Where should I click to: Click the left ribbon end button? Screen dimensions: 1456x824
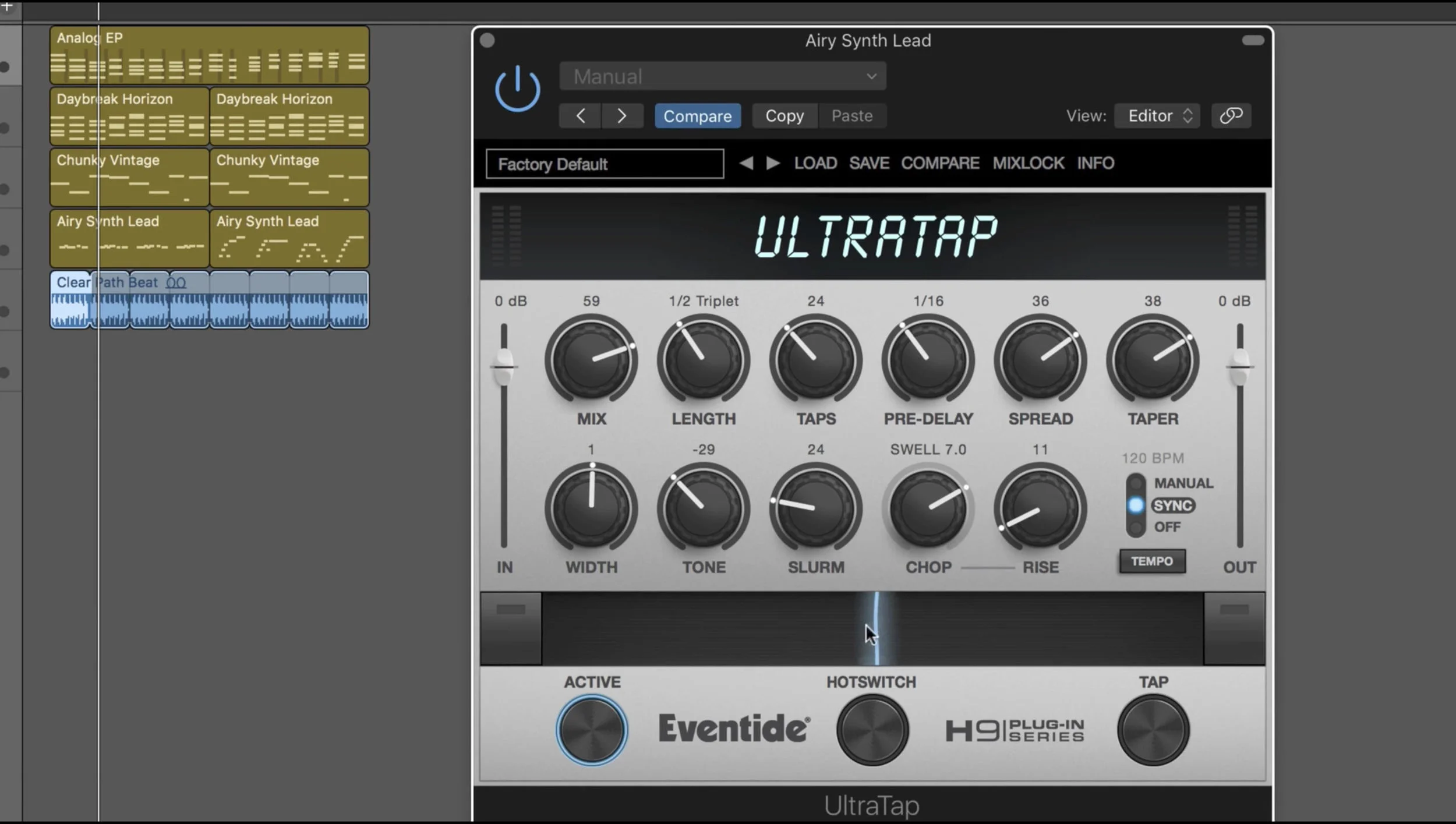tap(511, 628)
